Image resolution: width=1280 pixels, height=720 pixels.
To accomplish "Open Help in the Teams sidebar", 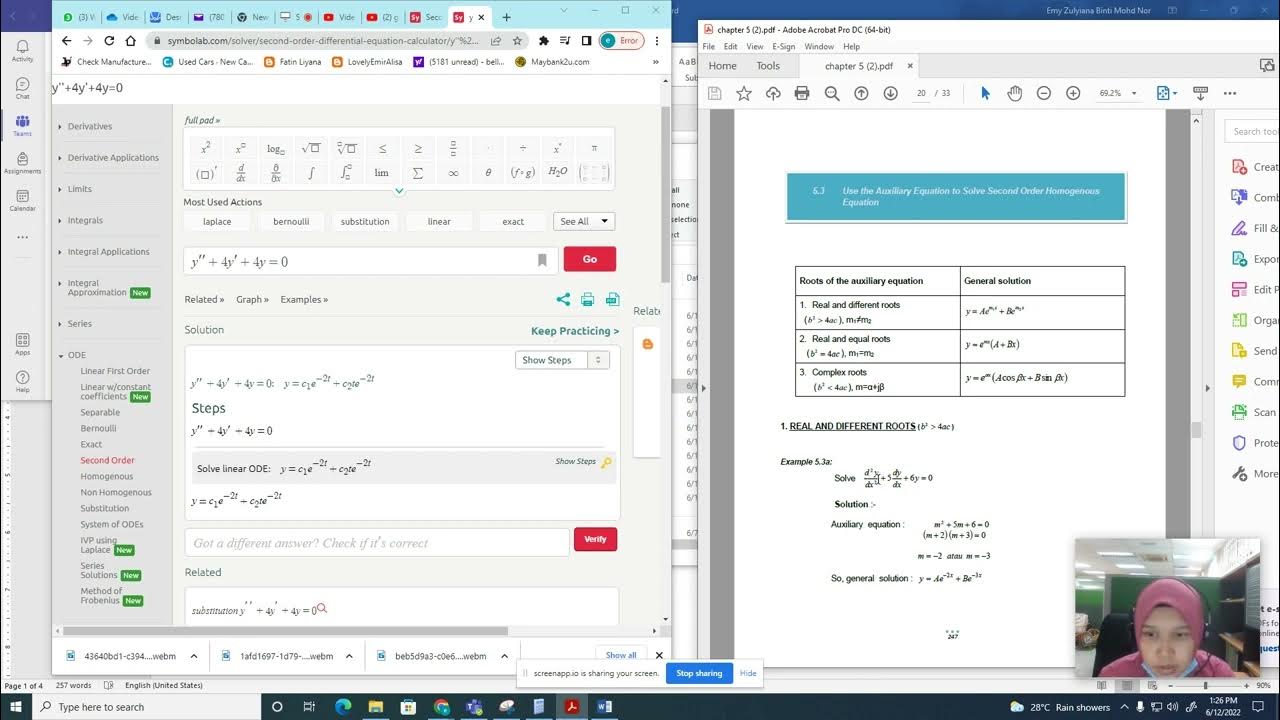I will (x=22, y=381).
